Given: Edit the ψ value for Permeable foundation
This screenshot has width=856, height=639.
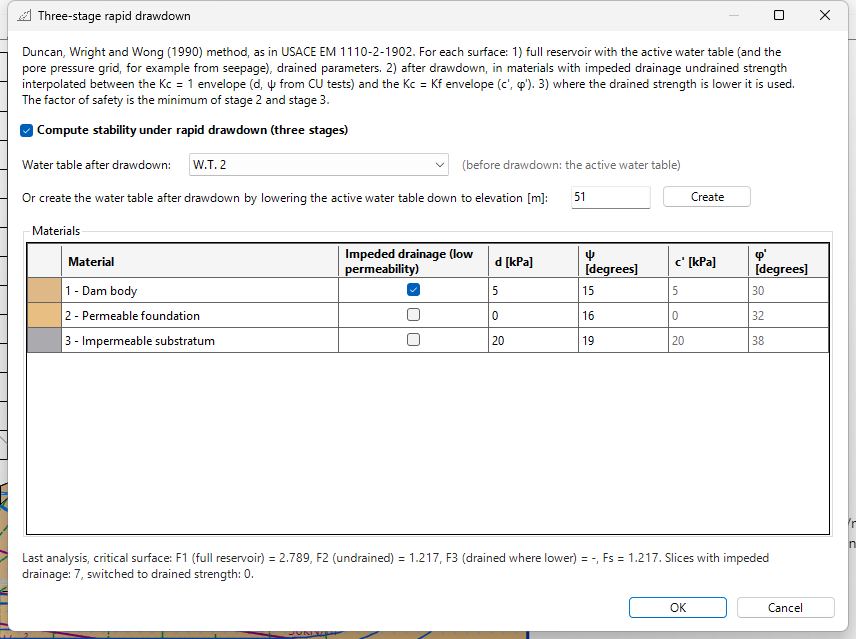Looking at the screenshot, I should coord(623,315).
